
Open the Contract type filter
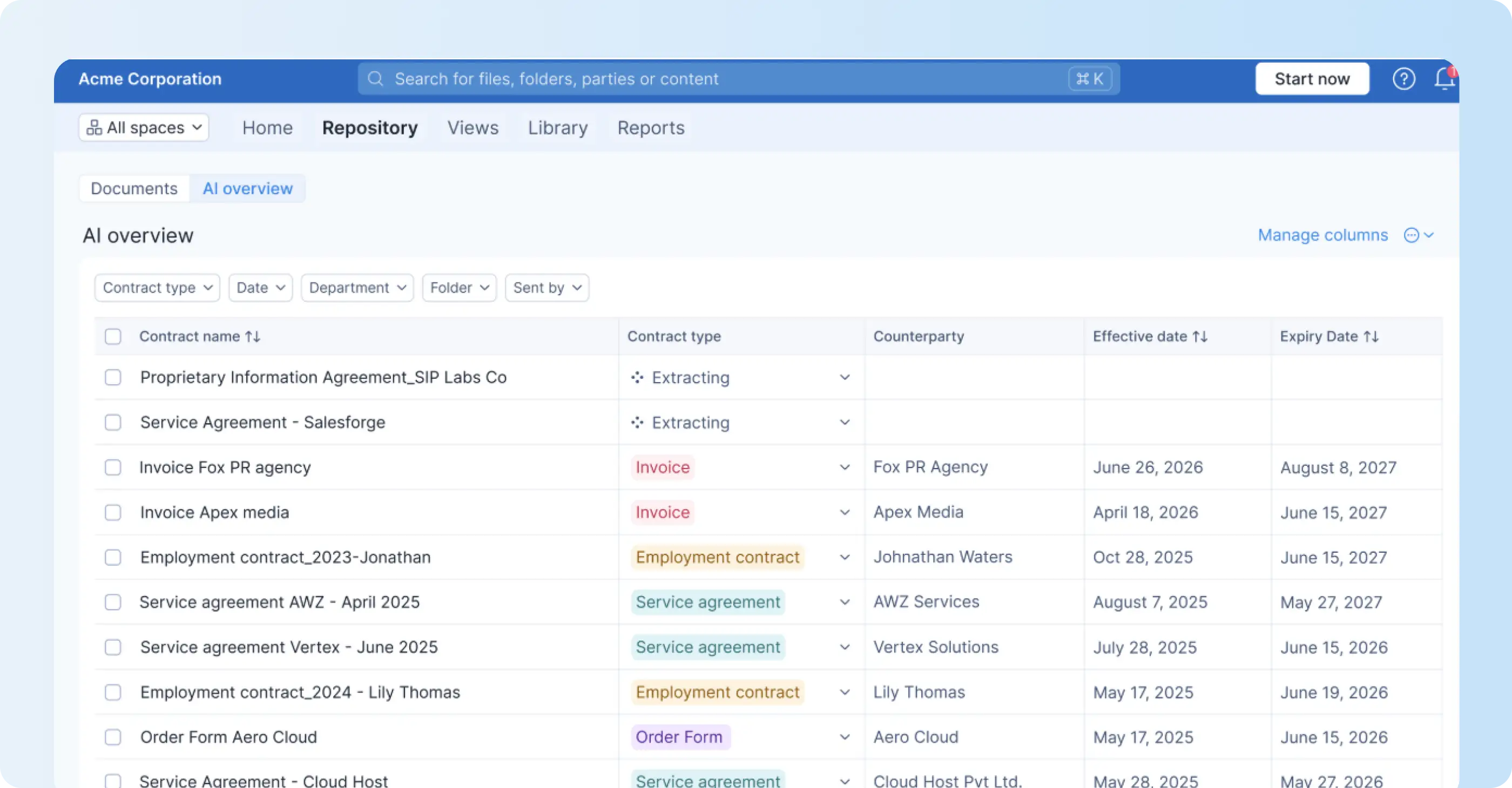coord(157,288)
